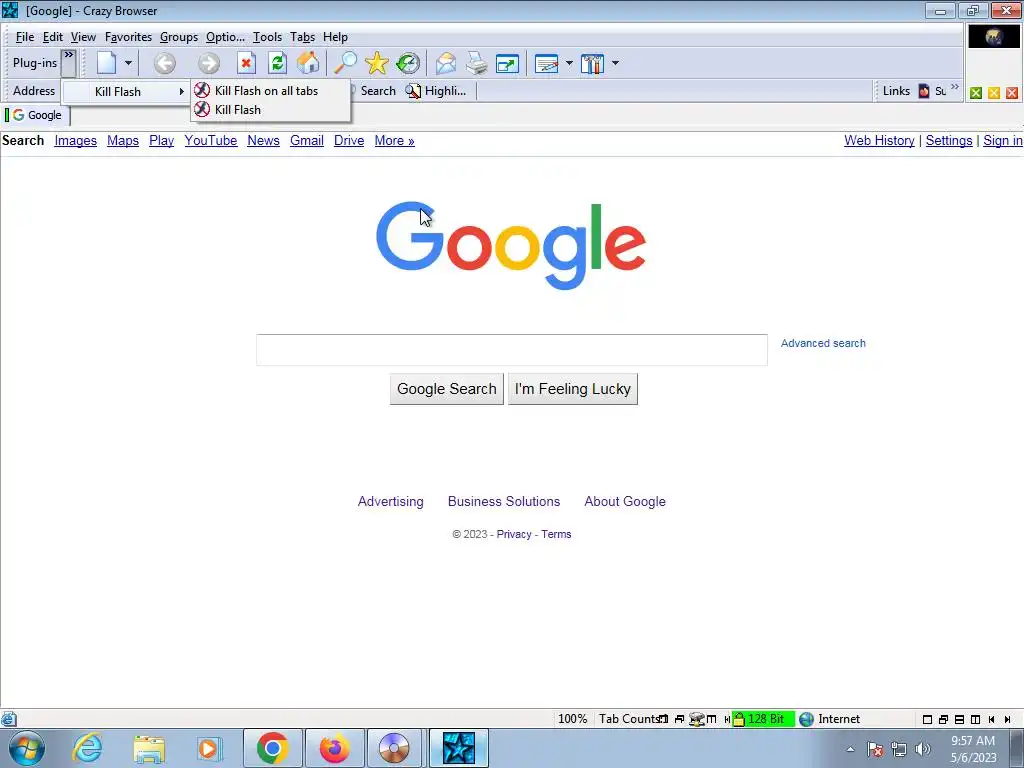The image size is (1024, 768).
Task: Open Mail via the envelope icon
Action: [446, 63]
